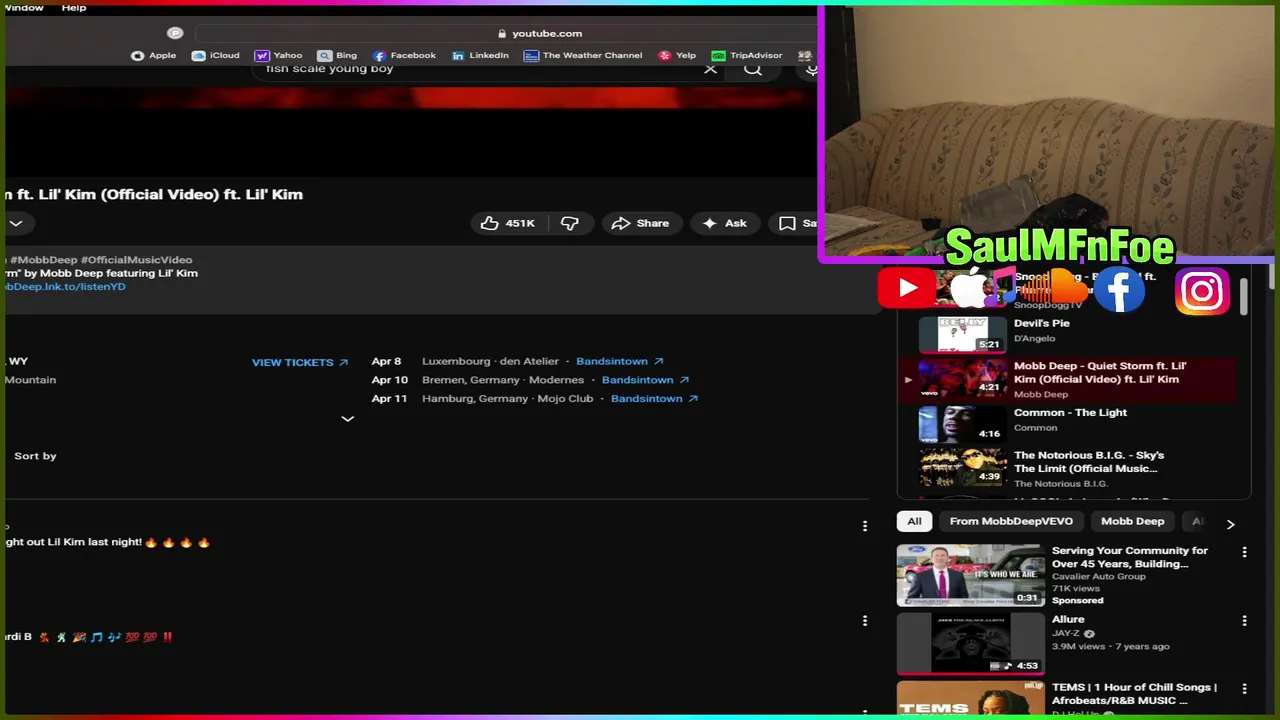The image size is (1280, 720).
Task: Click the 'Serving Your Community' video title
Action: coord(1129,557)
